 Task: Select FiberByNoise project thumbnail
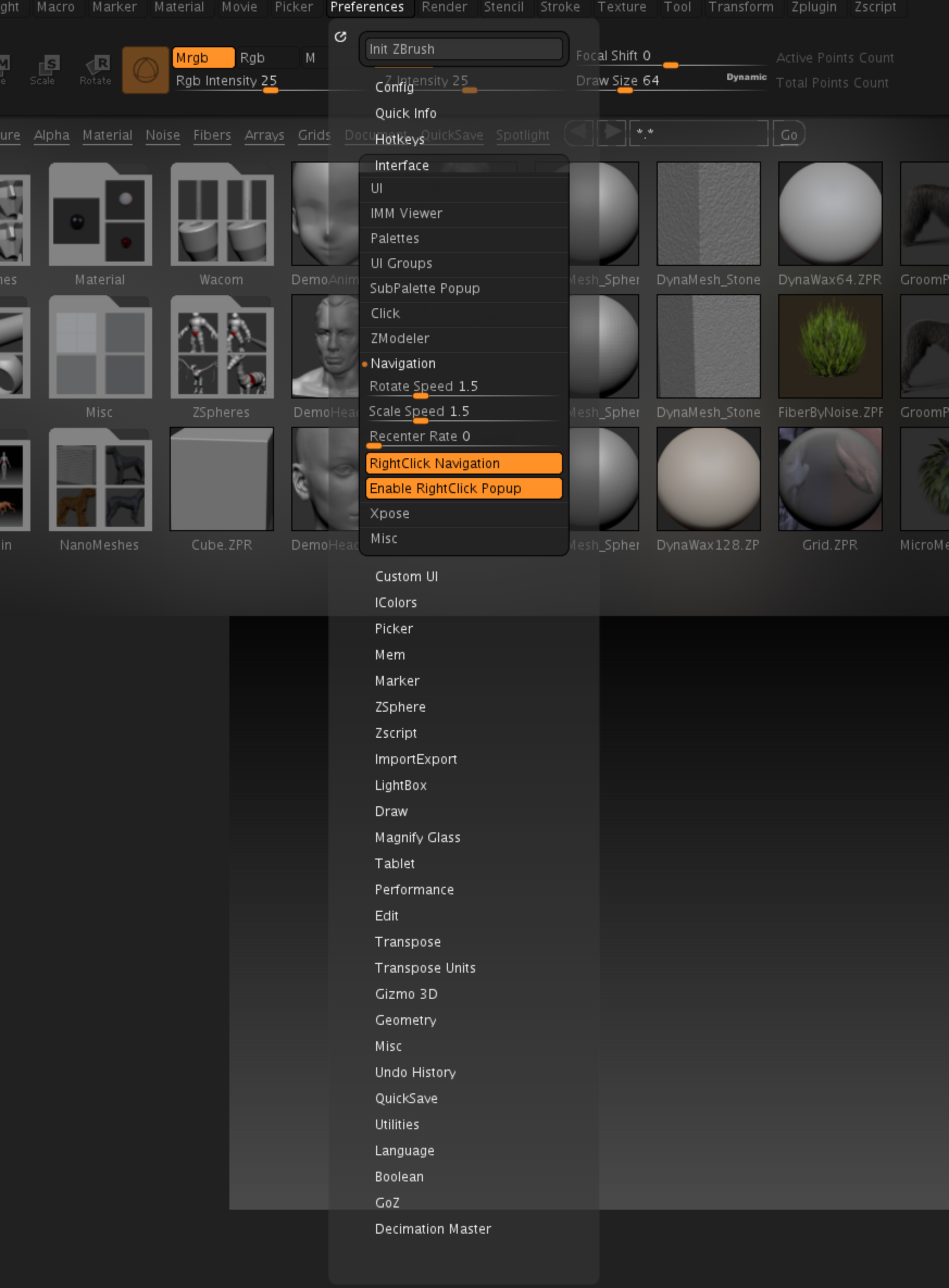coord(830,347)
